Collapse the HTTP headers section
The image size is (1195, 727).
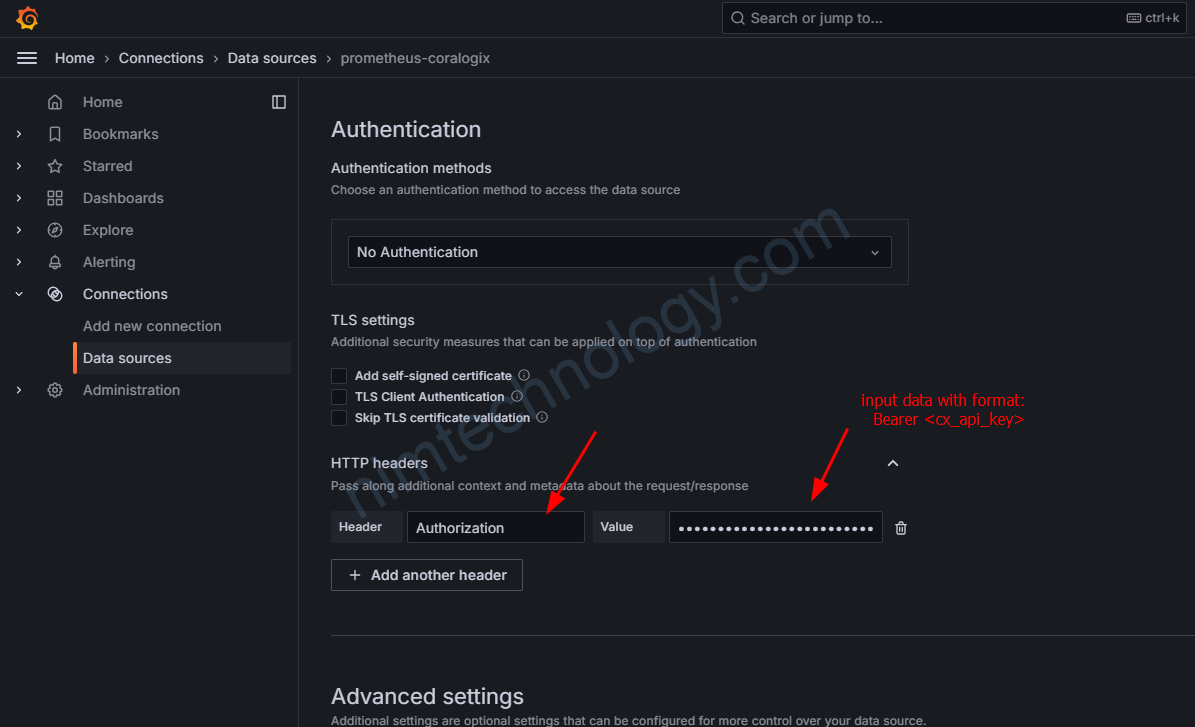[893, 463]
